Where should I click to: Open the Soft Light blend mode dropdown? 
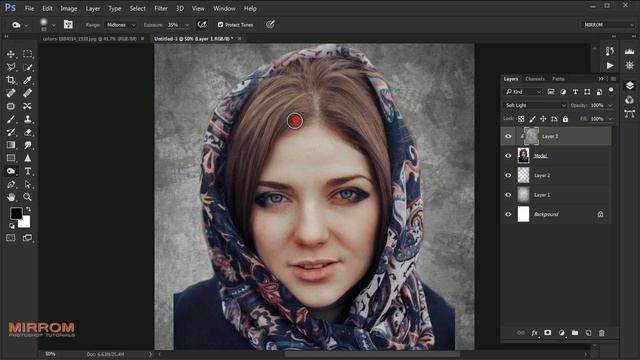point(535,105)
